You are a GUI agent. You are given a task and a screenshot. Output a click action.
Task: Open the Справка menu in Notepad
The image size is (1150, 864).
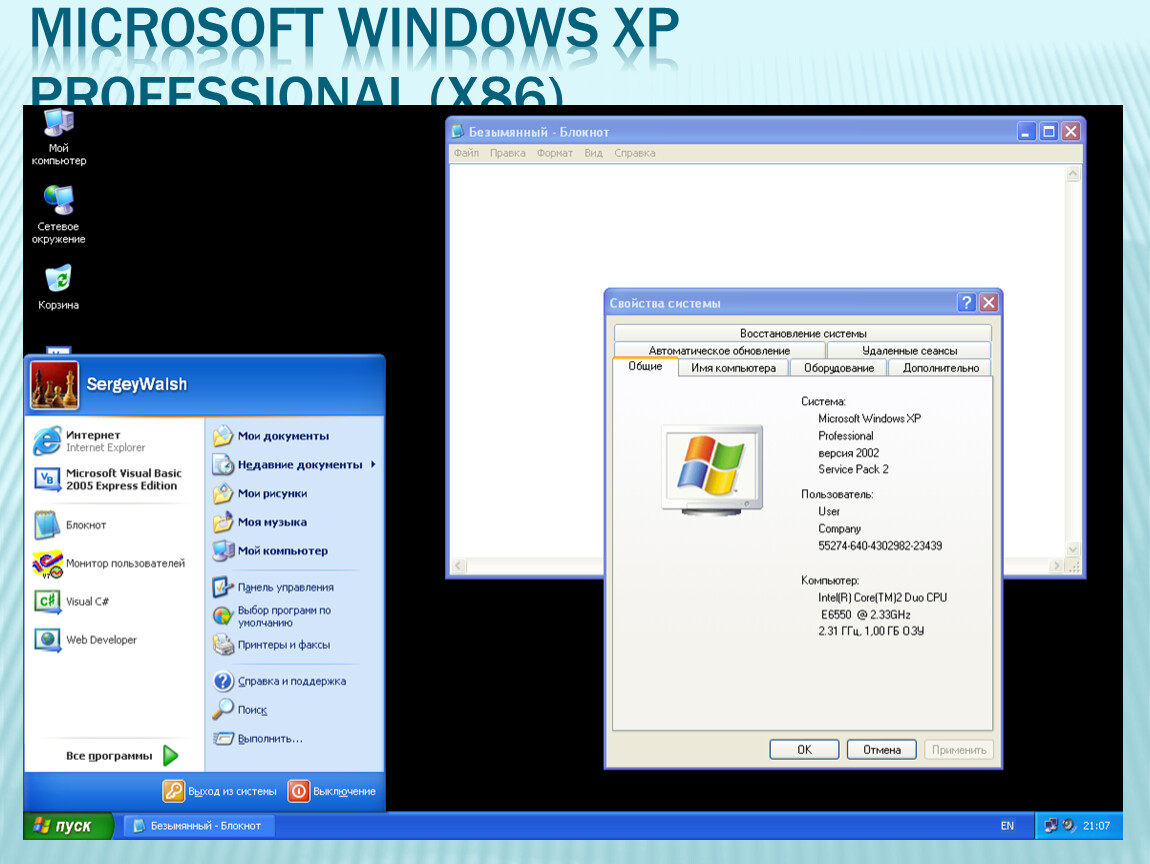click(x=635, y=153)
